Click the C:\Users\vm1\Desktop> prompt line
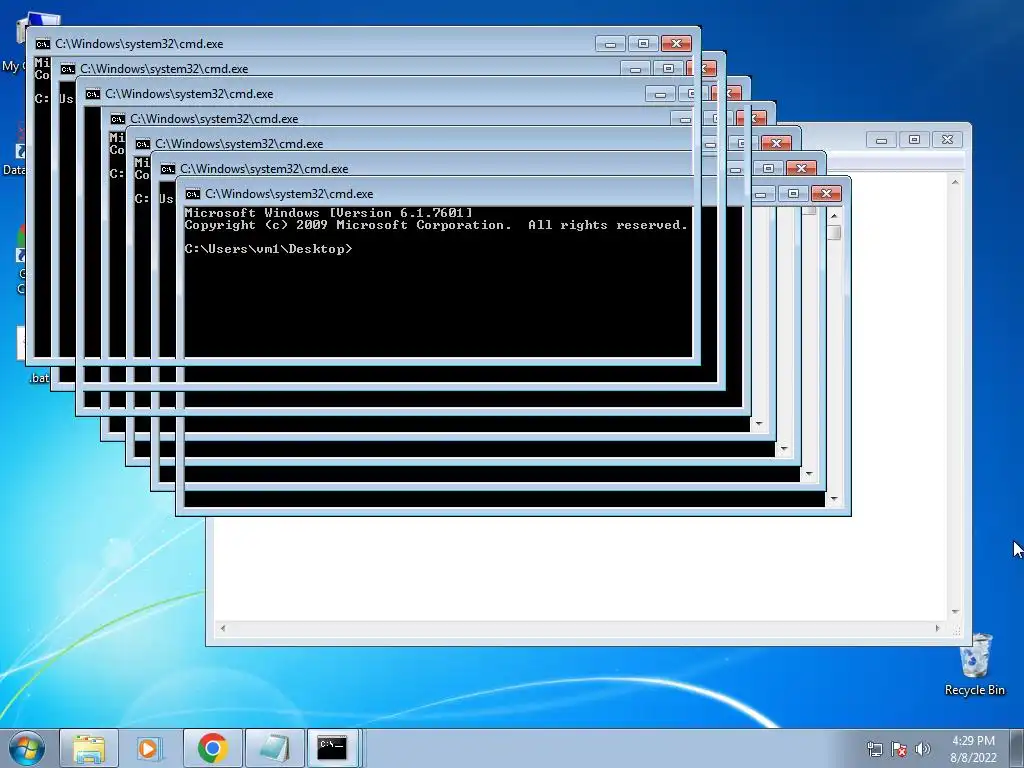This screenshot has width=1024, height=768. click(268, 249)
